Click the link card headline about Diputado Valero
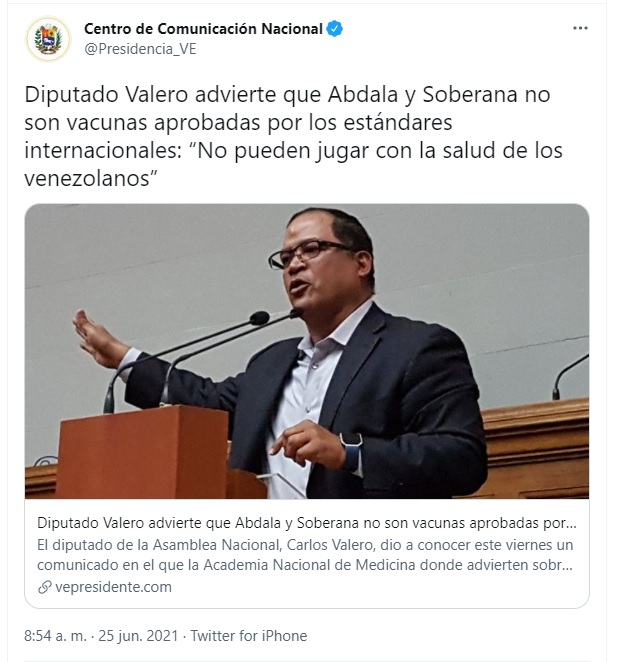This screenshot has height=662, width=624. coord(307,523)
